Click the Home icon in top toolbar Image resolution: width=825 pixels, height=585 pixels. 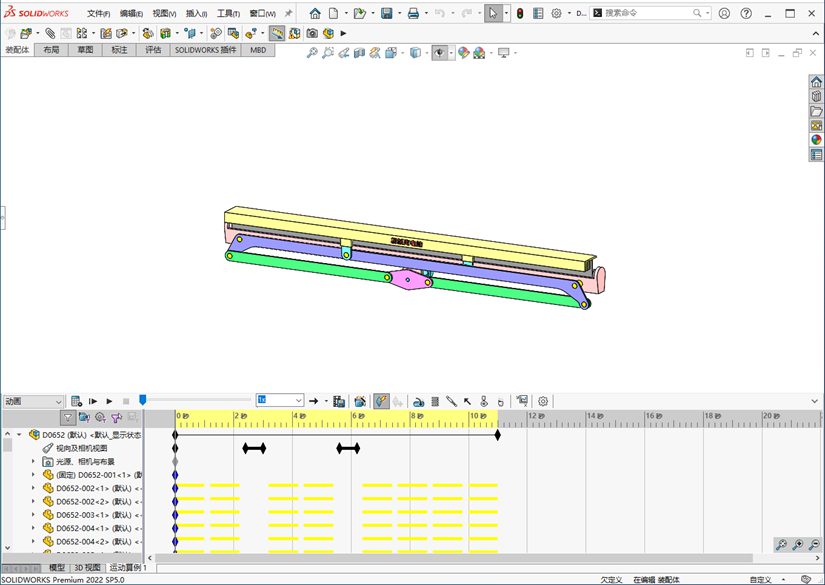(x=315, y=14)
